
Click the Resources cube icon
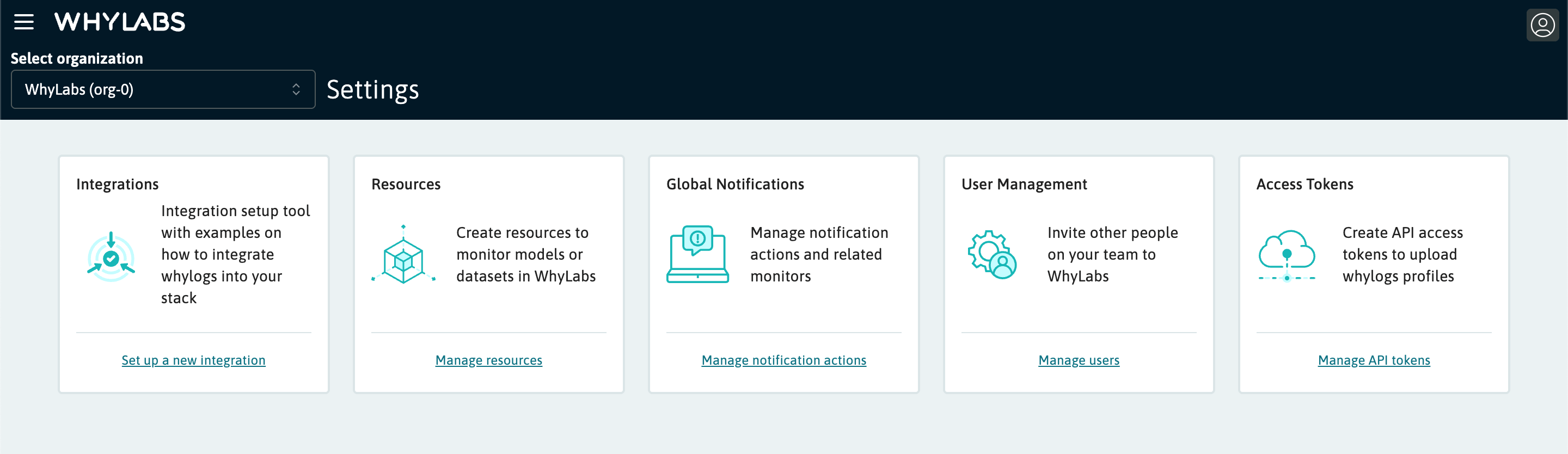point(403,255)
